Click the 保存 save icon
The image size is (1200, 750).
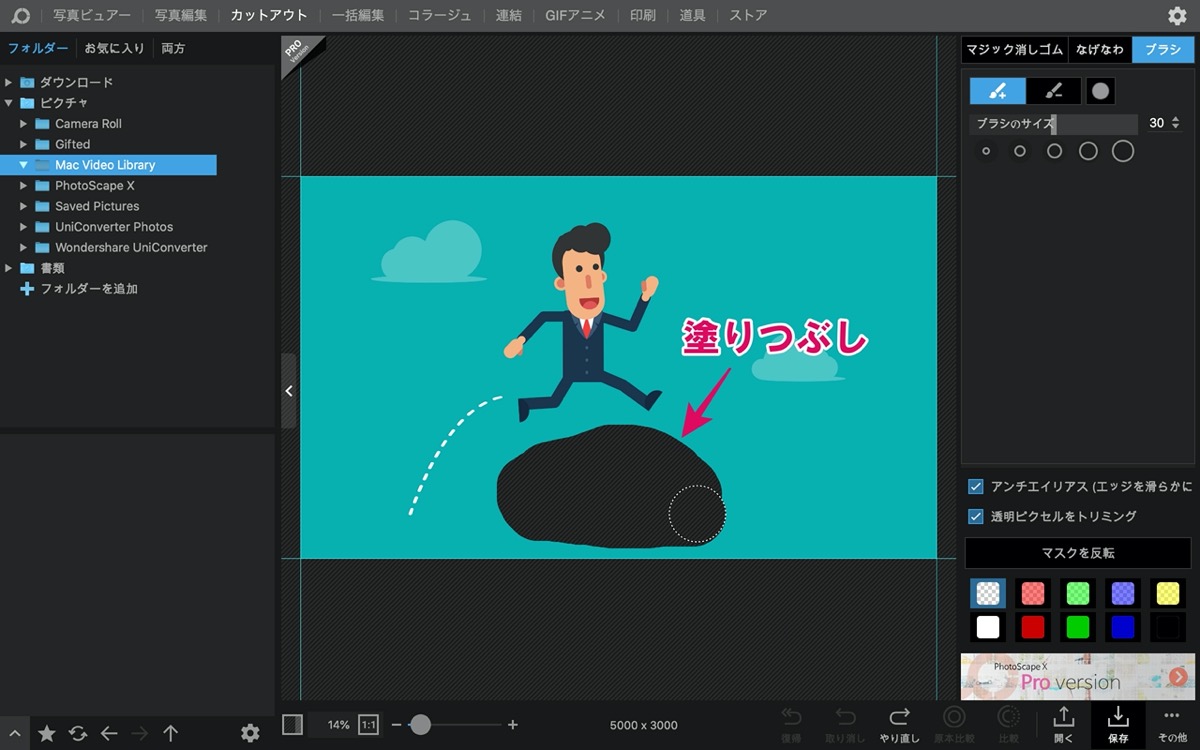click(x=1118, y=724)
